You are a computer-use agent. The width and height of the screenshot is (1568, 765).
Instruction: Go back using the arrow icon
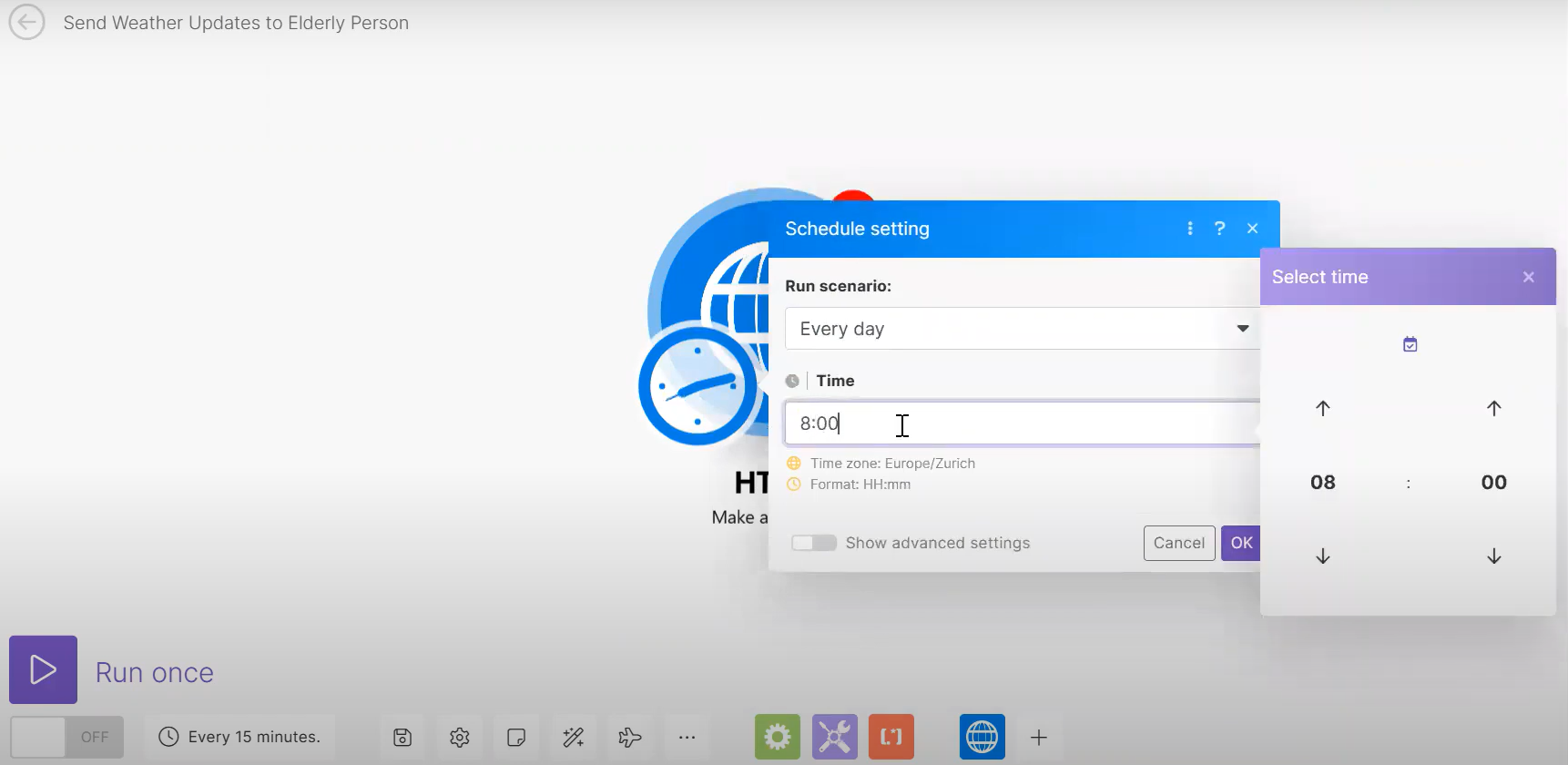(26, 23)
